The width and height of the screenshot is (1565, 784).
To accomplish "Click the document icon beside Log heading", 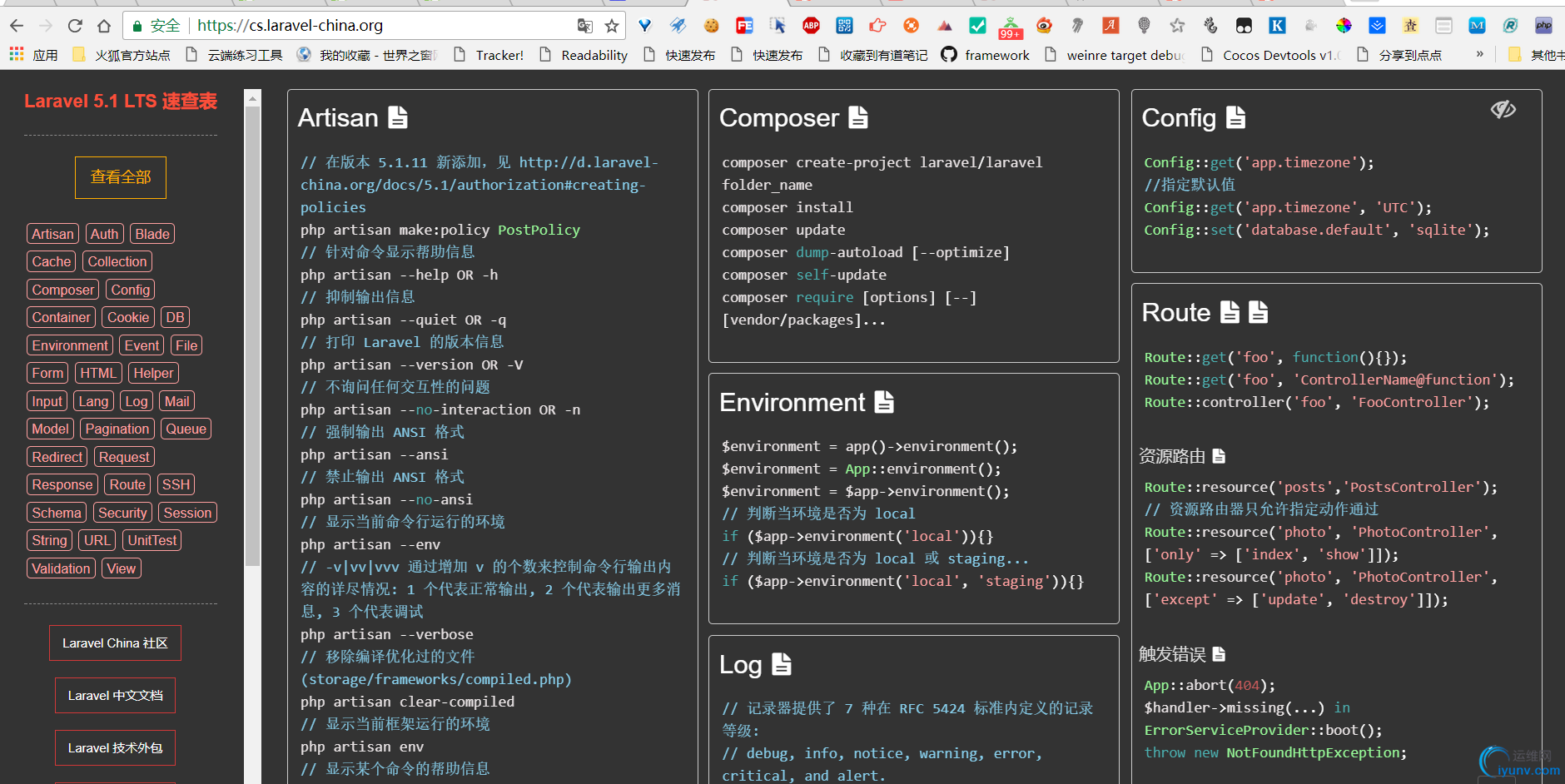I will click(781, 664).
